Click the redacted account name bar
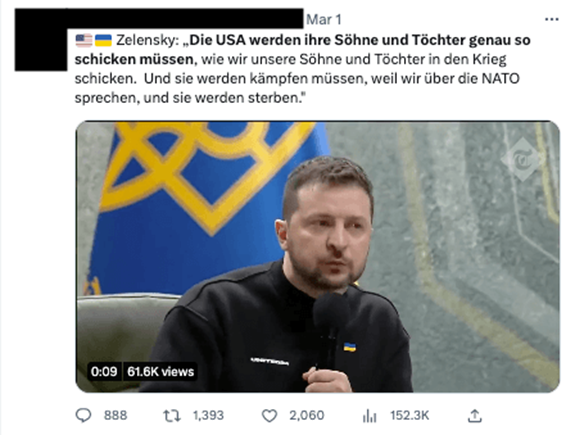575x435 pixels. [185, 18]
